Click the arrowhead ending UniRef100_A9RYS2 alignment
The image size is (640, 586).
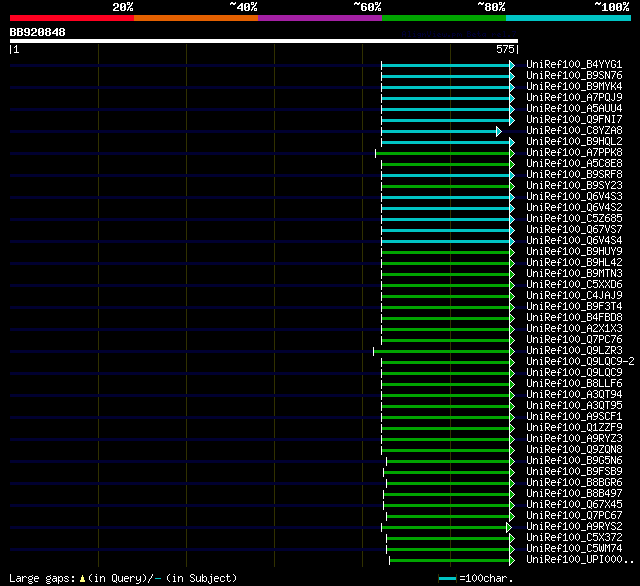pos(509,528)
